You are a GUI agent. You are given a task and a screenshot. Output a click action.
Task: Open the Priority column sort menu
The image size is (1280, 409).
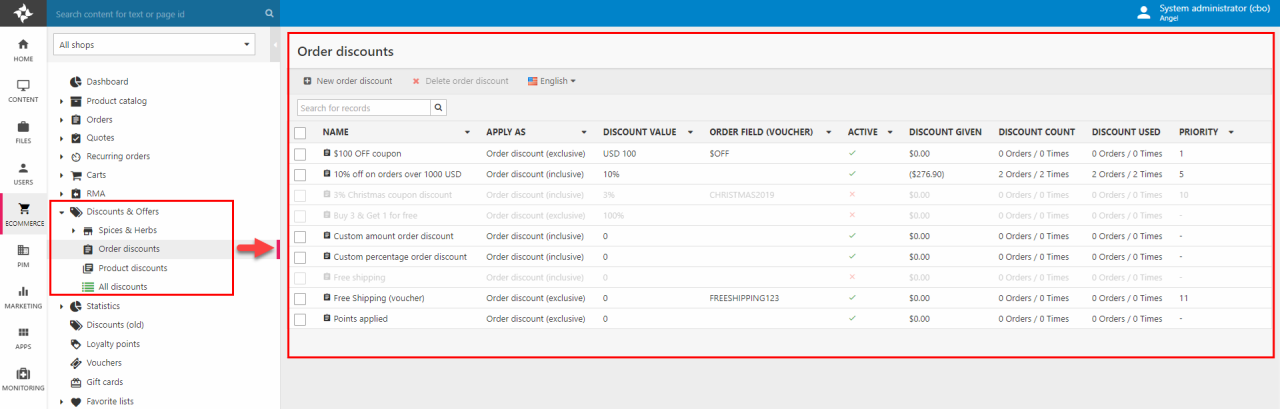coord(1231,132)
